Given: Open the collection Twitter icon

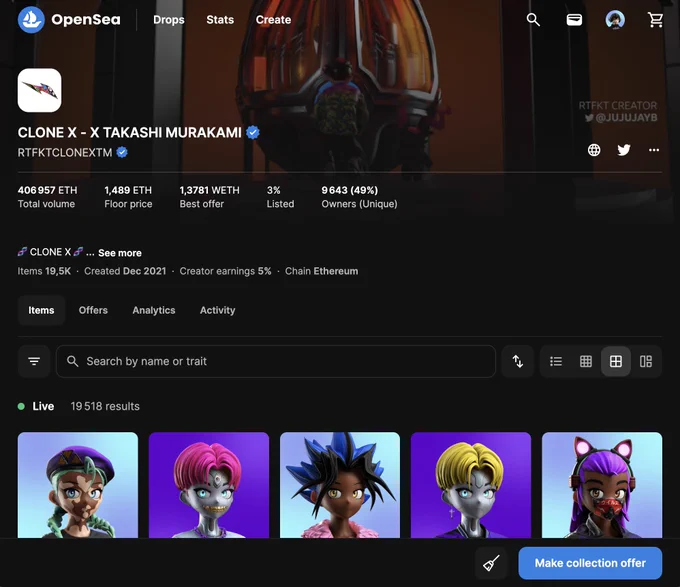Looking at the screenshot, I should click(624, 150).
